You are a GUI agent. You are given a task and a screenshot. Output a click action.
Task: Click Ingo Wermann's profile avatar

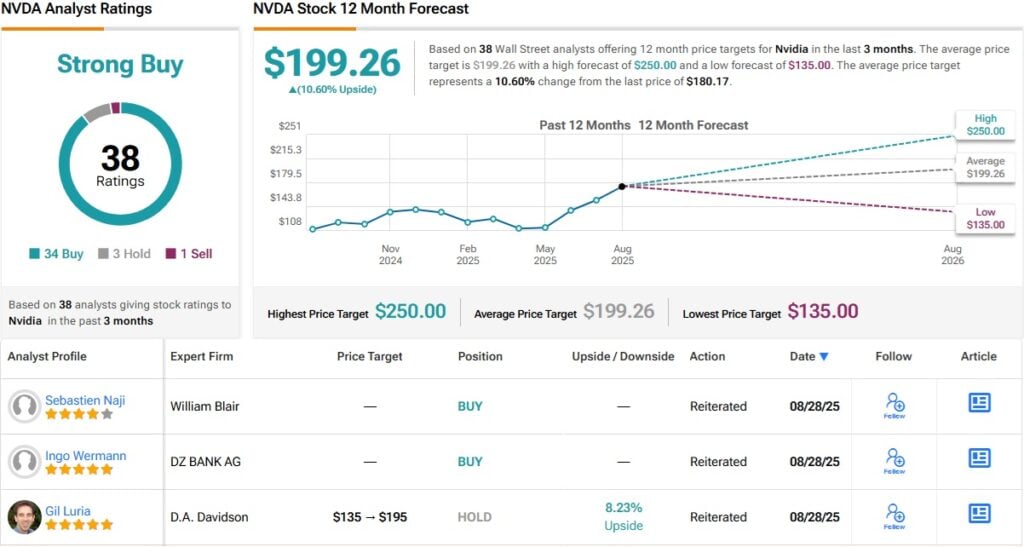coord(24,461)
